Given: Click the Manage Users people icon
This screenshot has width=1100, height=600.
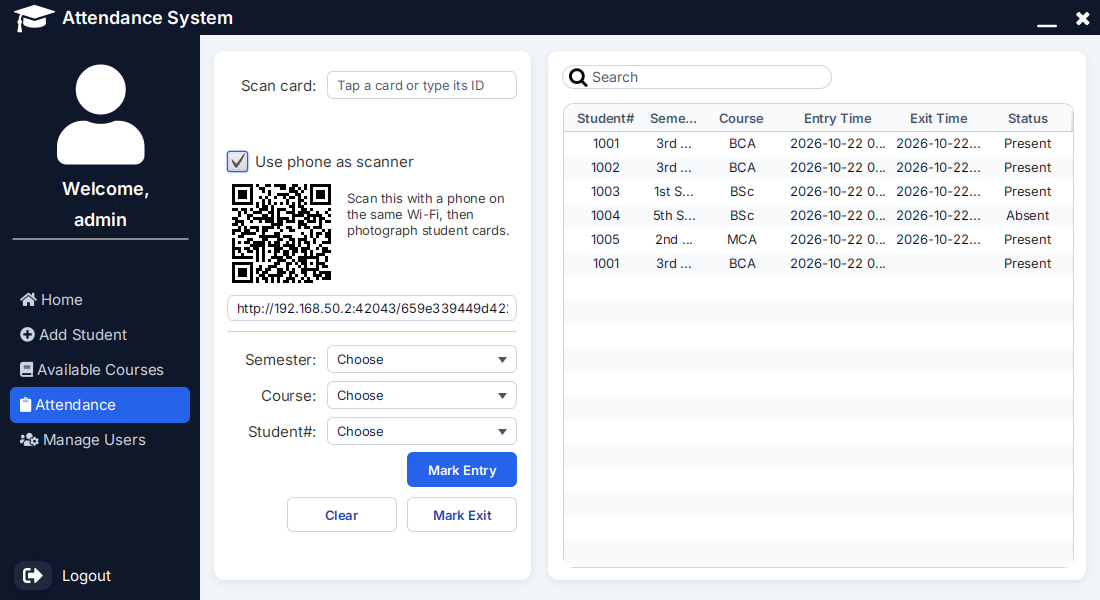Looking at the screenshot, I should [29, 440].
